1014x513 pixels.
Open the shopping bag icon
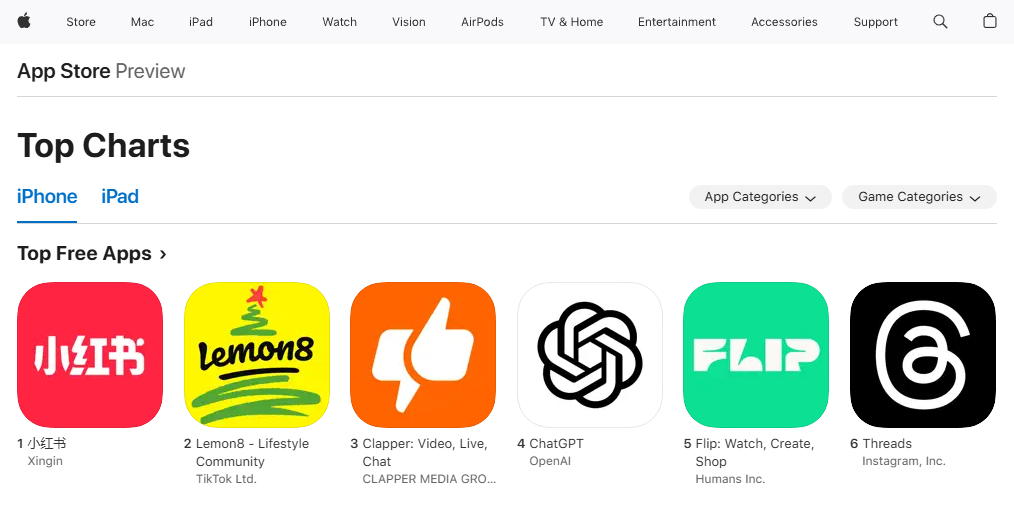tap(989, 21)
